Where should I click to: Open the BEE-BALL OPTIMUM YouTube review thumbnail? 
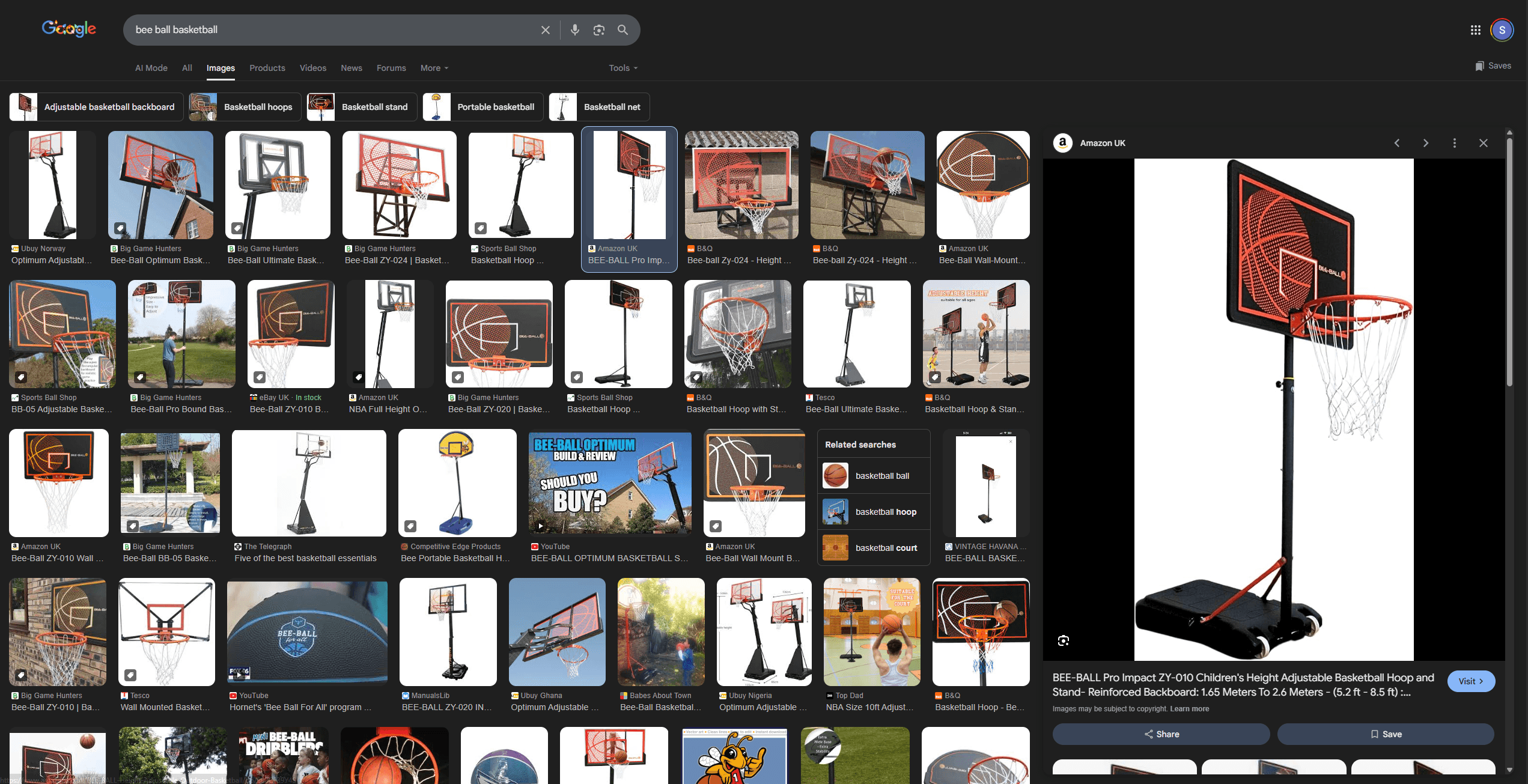(609, 483)
